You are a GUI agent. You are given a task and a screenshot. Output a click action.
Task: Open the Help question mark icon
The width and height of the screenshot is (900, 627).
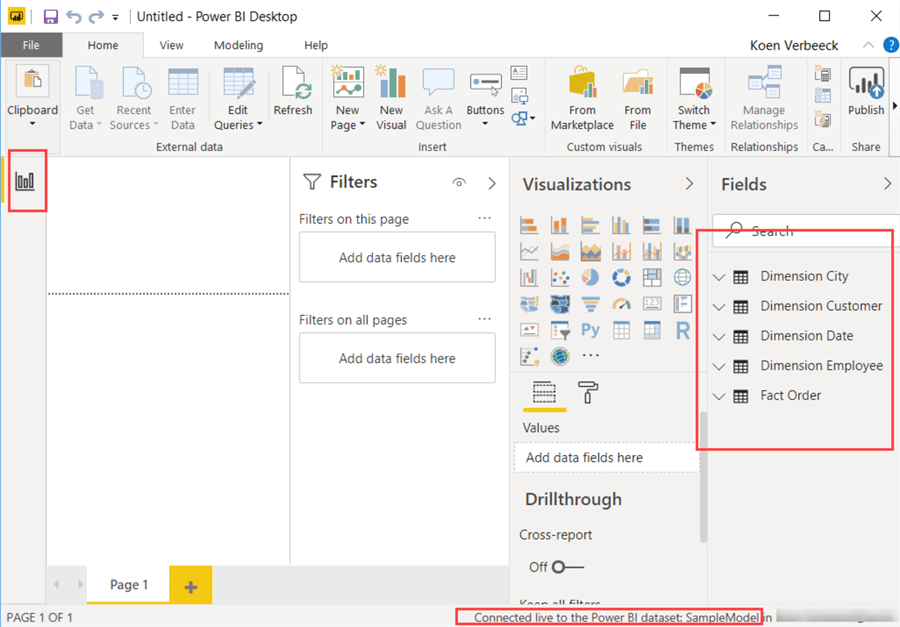click(891, 45)
